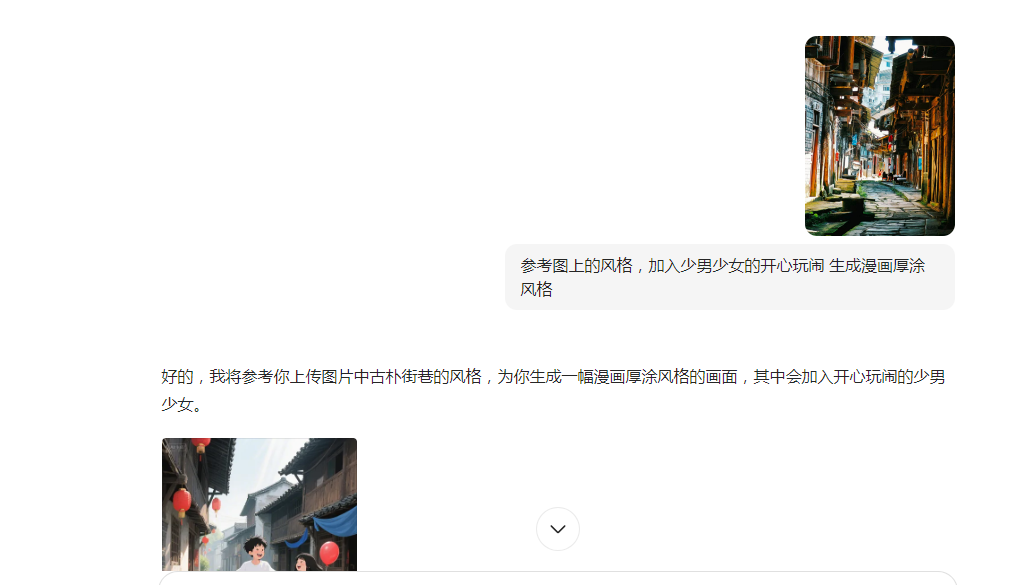Click the red balloon in generated image
The image size is (1011, 585).
click(329, 553)
